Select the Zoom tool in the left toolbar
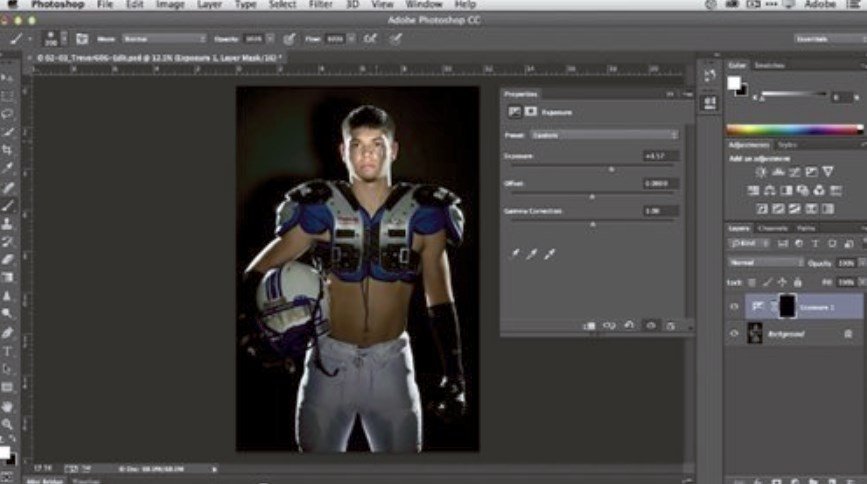Viewport: 867px width, 484px height. (x=7, y=424)
